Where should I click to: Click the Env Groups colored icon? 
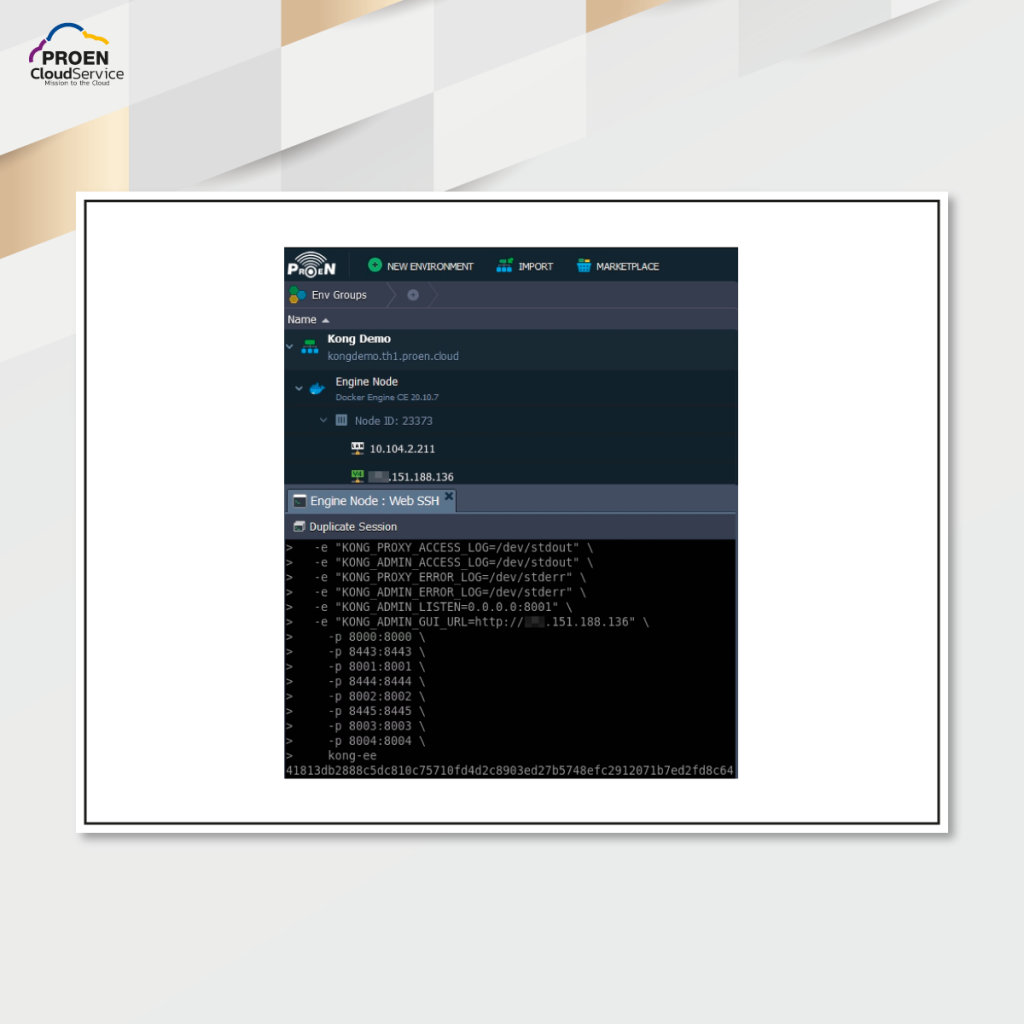point(297,295)
